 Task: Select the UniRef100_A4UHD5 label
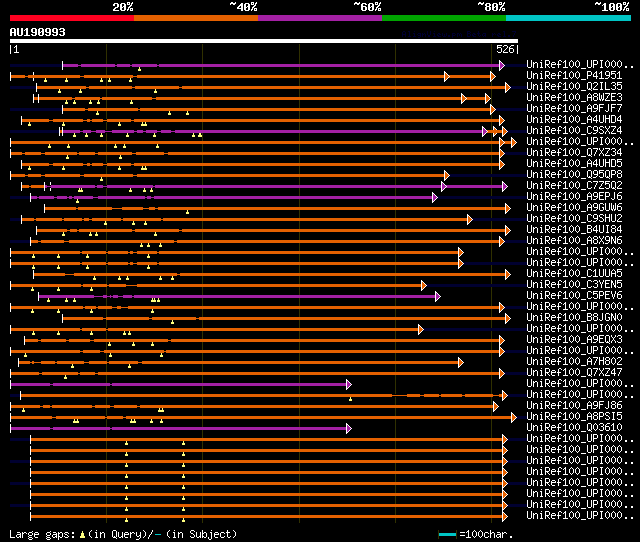pos(574,163)
